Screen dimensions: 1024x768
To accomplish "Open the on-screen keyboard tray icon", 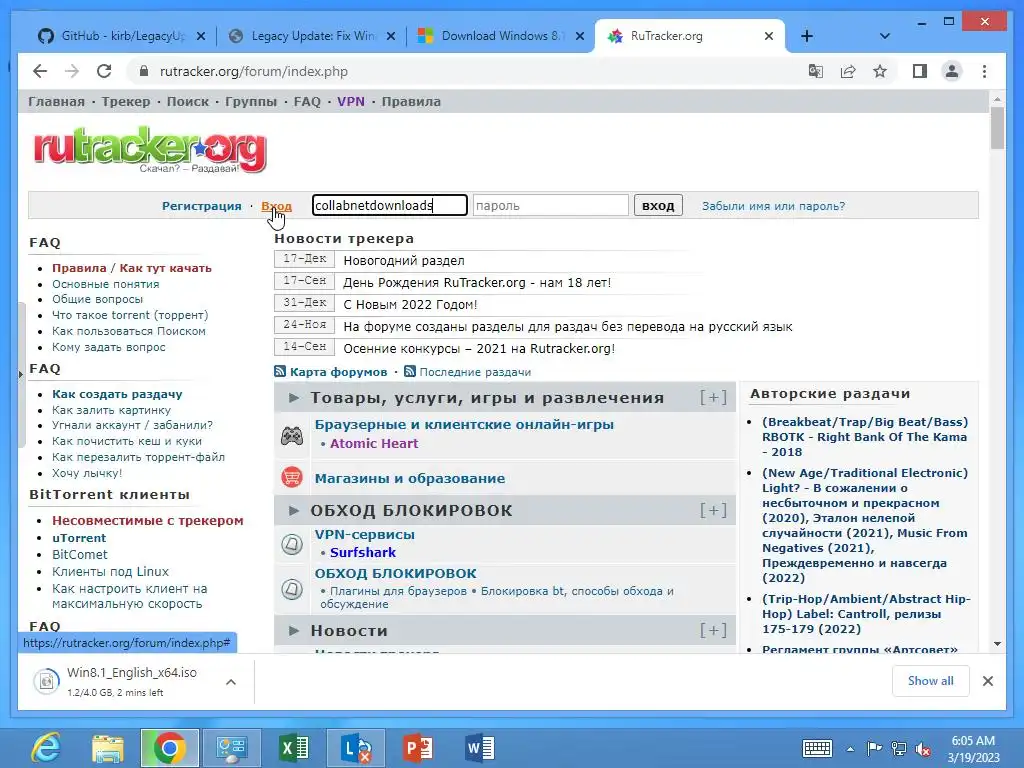I will (817, 748).
